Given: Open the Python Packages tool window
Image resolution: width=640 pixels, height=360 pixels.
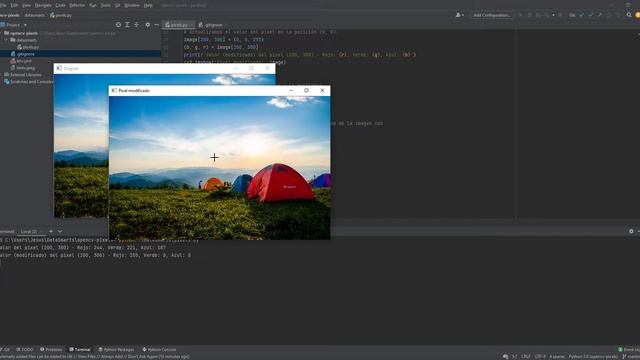Looking at the screenshot, I should click(x=116, y=349).
